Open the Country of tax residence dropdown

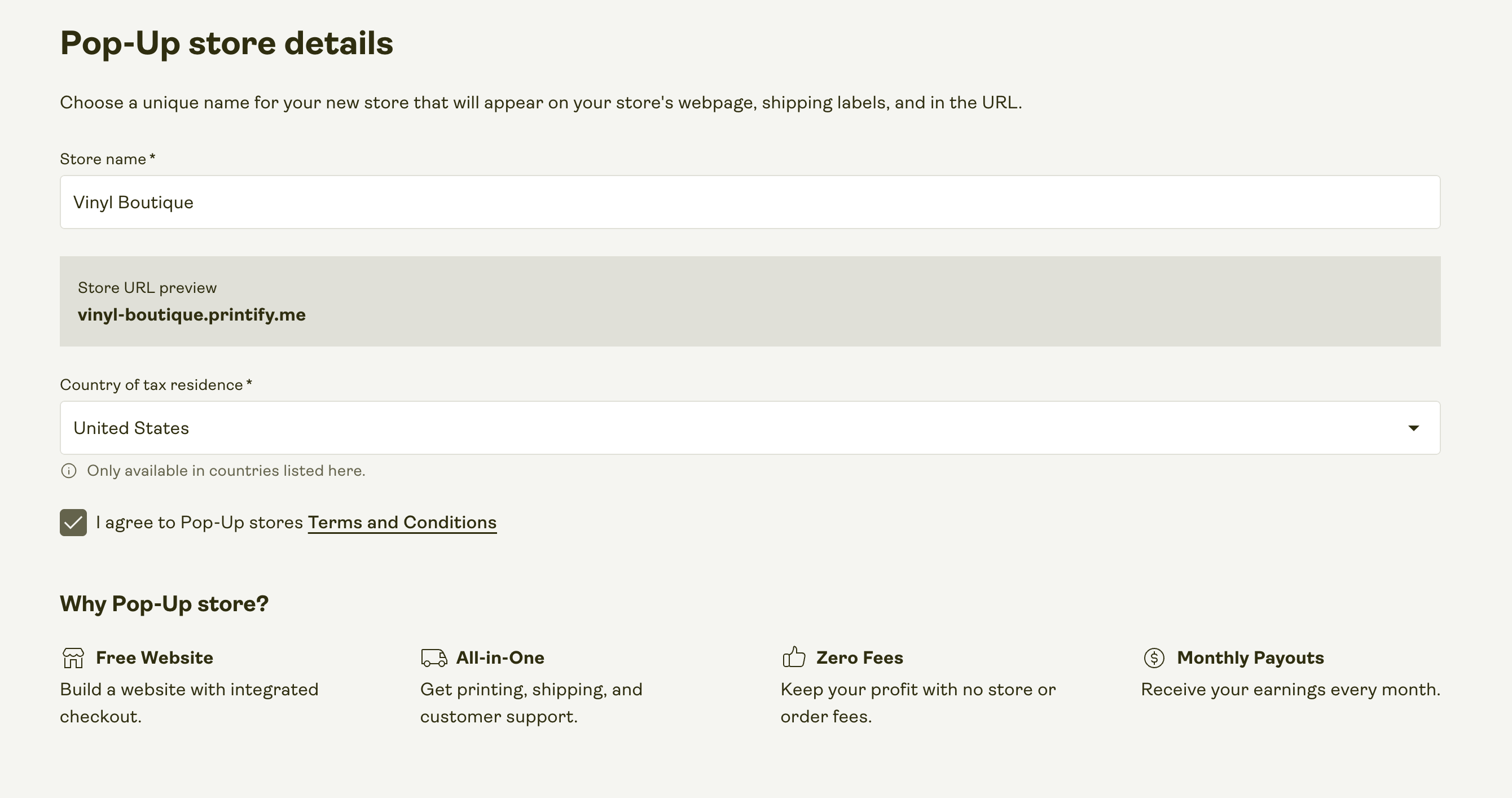pyautogui.click(x=750, y=427)
